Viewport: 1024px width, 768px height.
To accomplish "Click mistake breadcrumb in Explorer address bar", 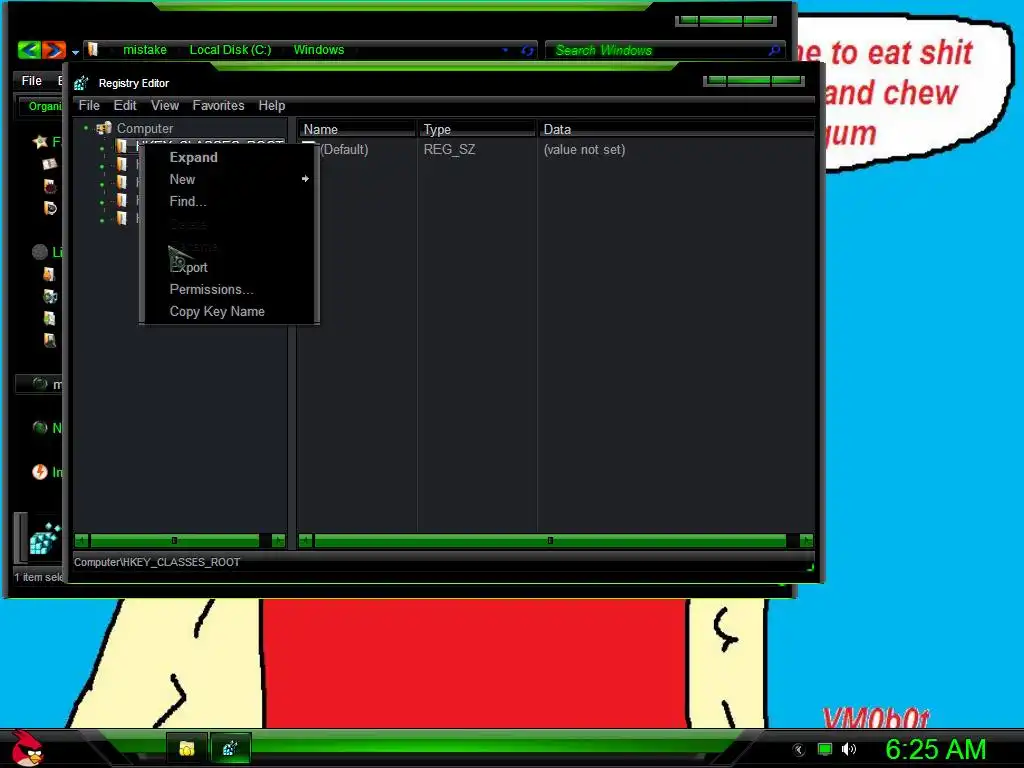I will click(145, 50).
